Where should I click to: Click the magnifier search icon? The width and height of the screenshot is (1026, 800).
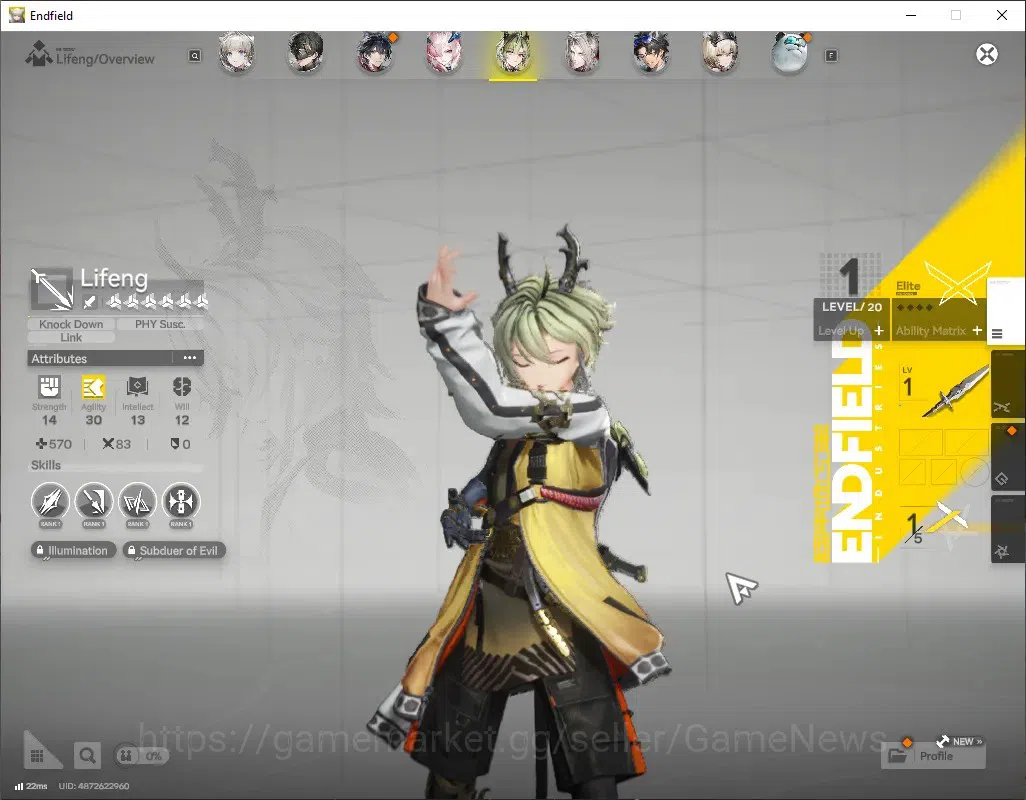(87, 756)
